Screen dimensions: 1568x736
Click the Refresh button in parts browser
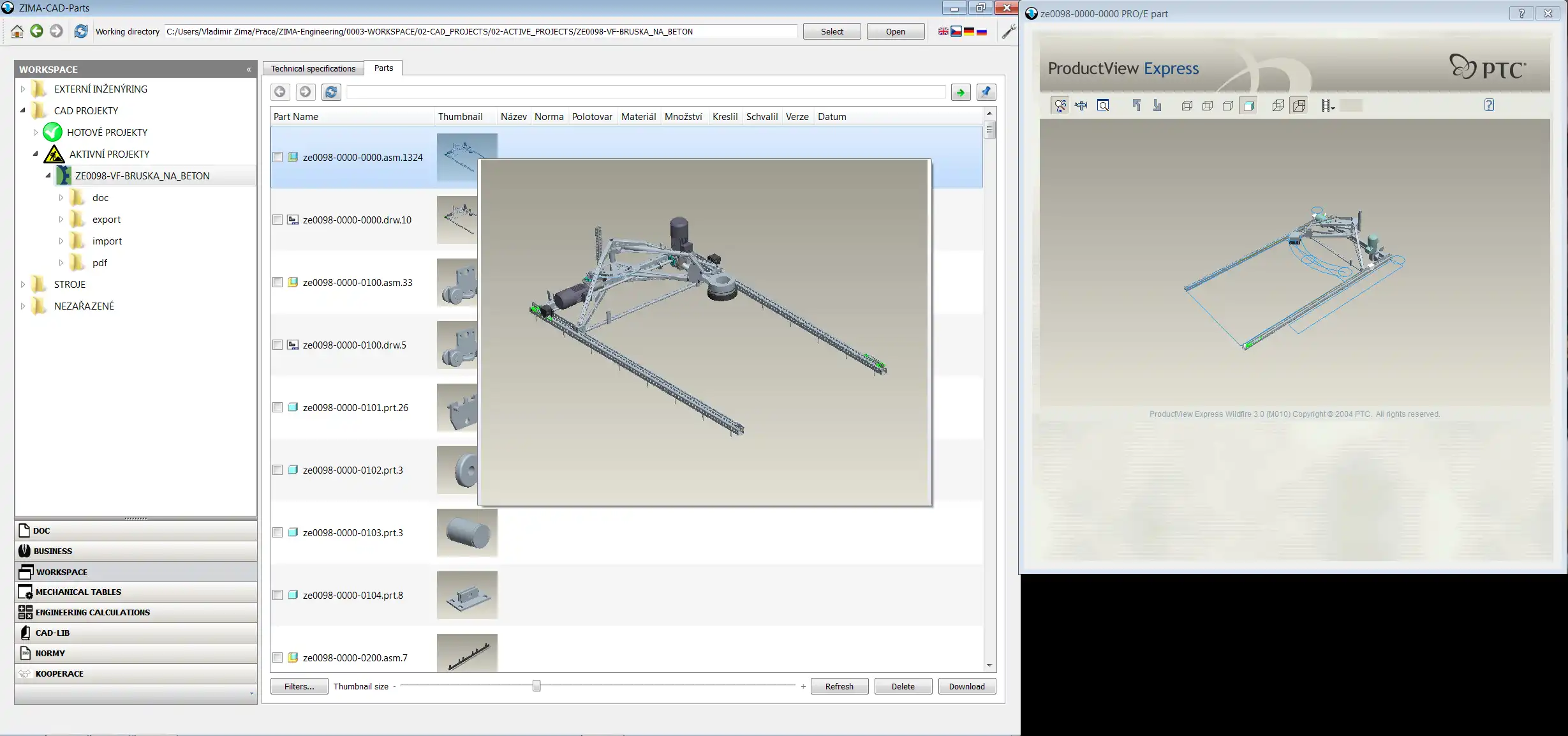coord(839,686)
